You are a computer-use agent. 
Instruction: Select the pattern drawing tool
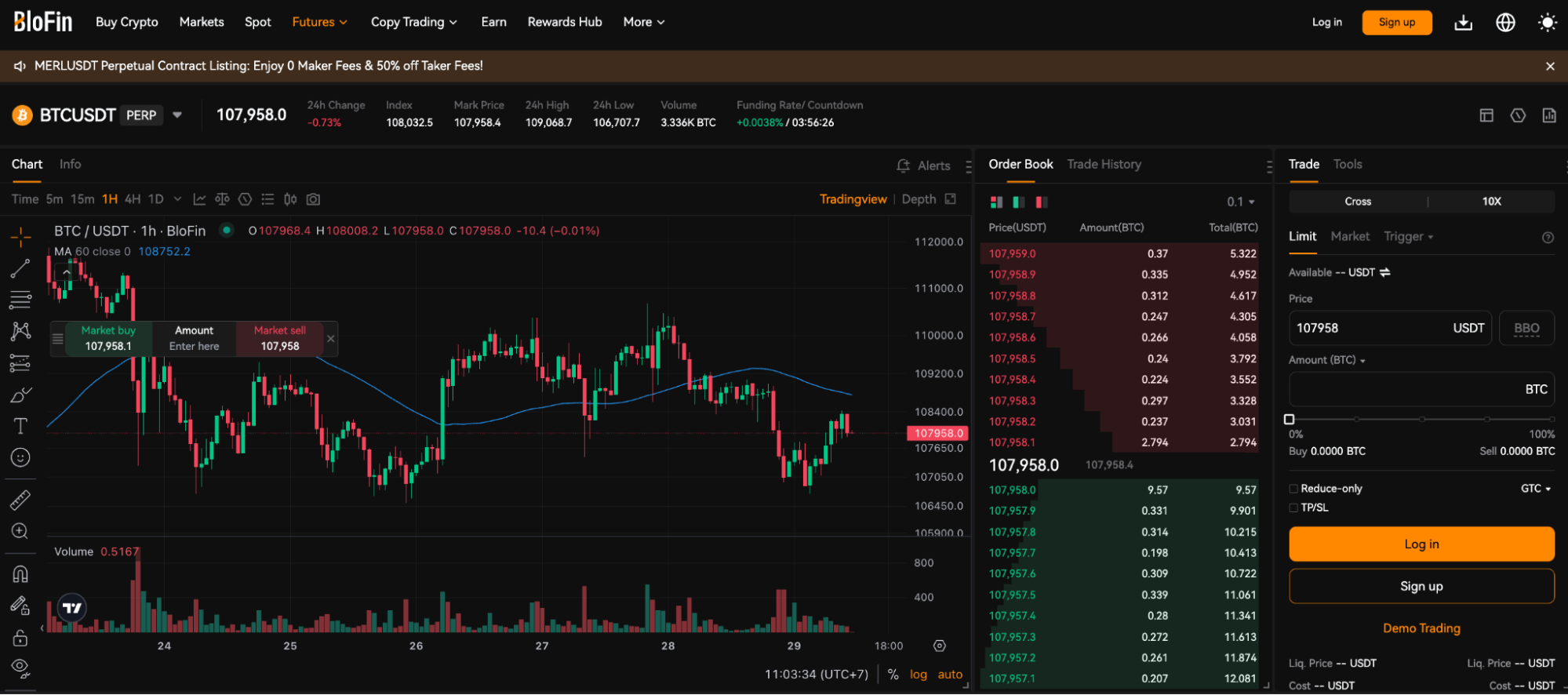[20, 331]
